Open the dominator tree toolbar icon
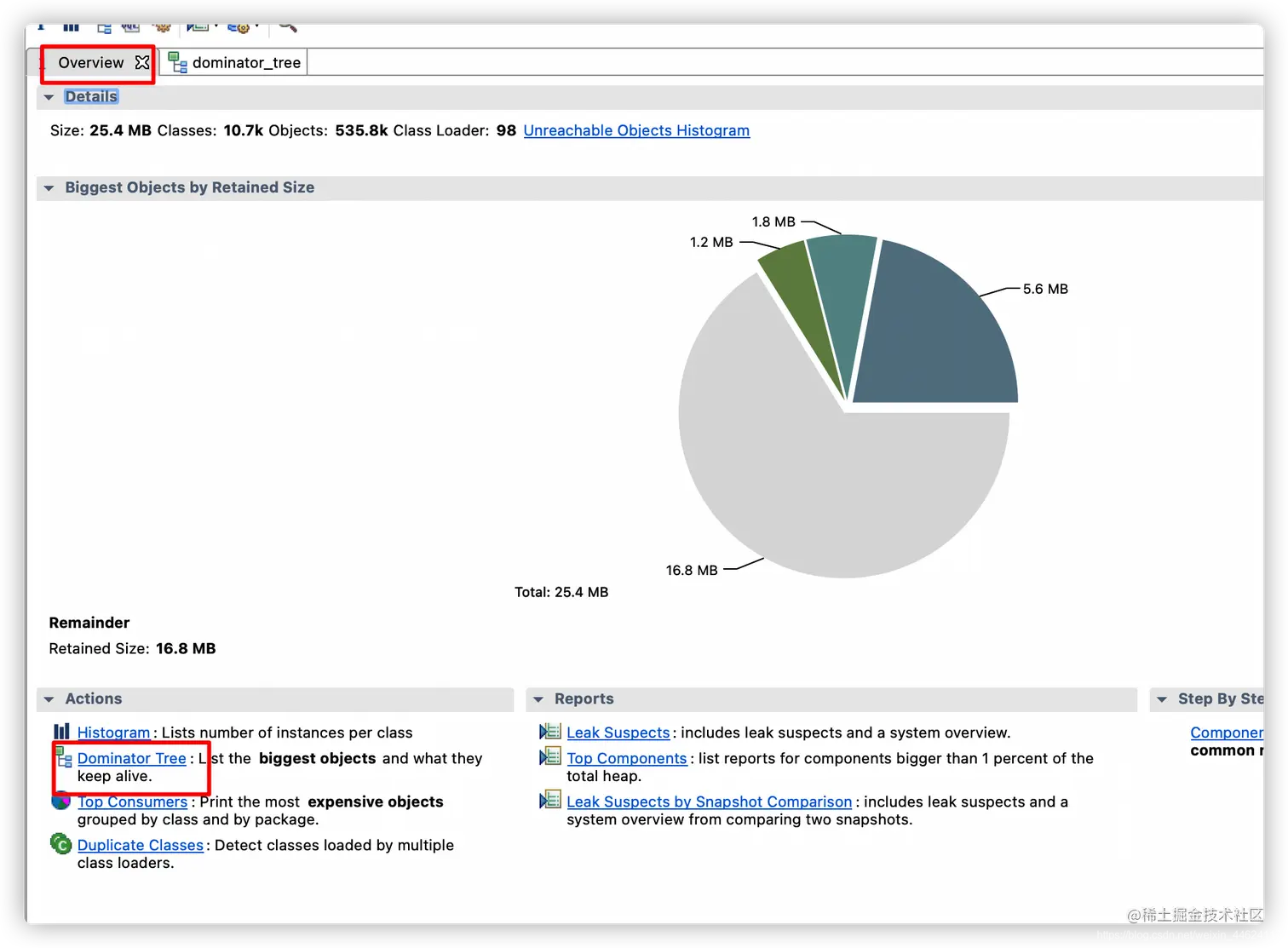This screenshot has width=1288, height=948. pos(104,27)
